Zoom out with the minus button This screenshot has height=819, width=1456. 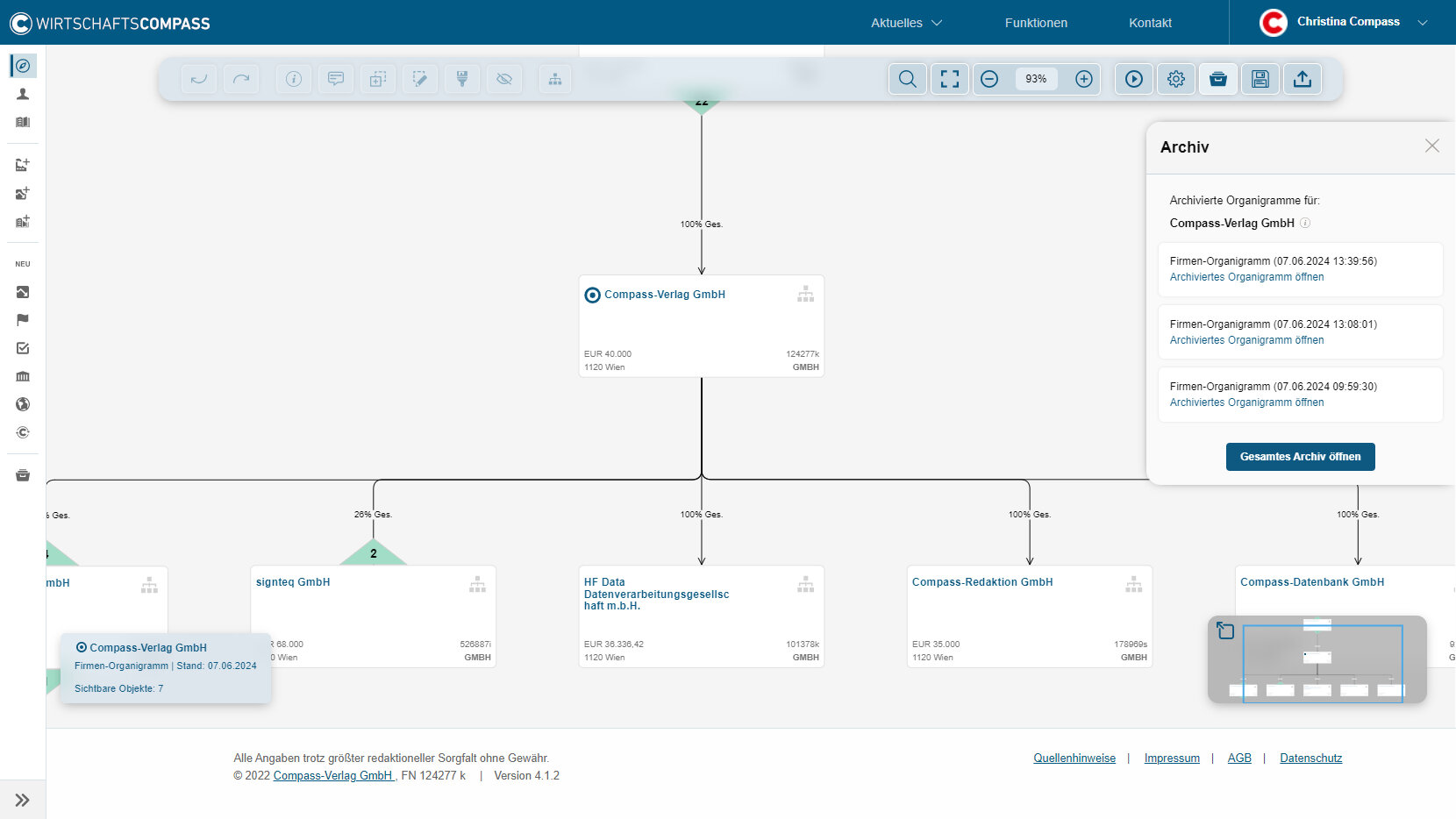[989, 79]
